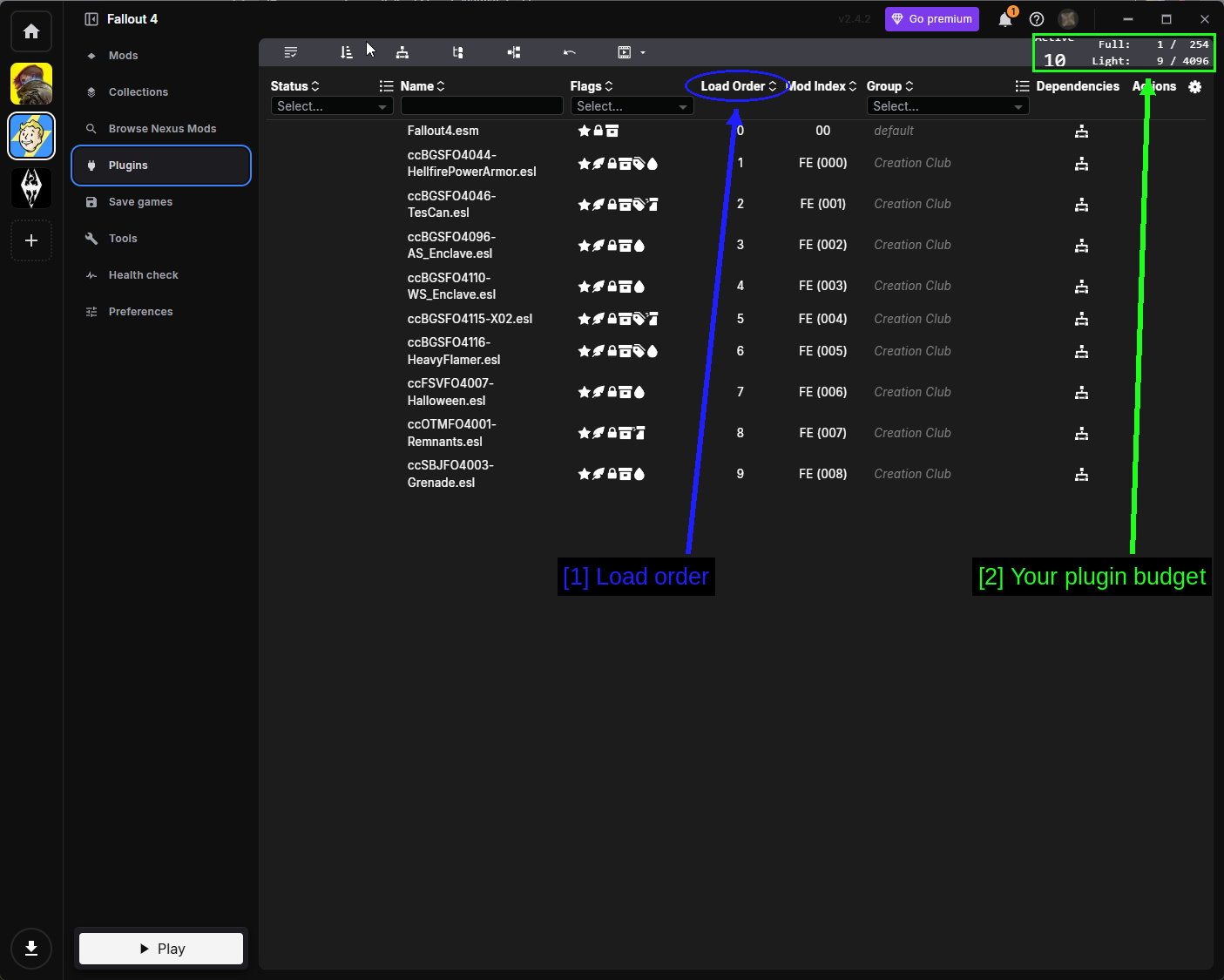Click the Name filter text field

(x=482, y=106)
